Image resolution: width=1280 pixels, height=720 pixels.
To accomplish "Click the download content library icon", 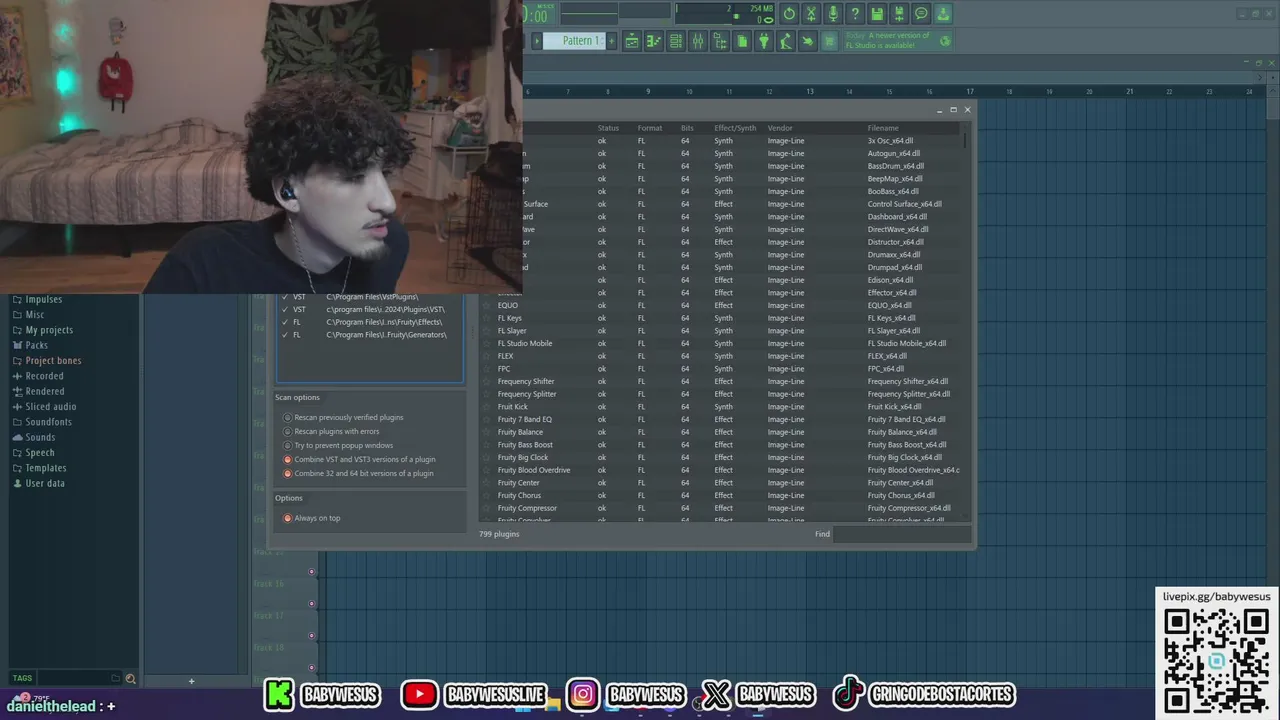I will (943, 14).
